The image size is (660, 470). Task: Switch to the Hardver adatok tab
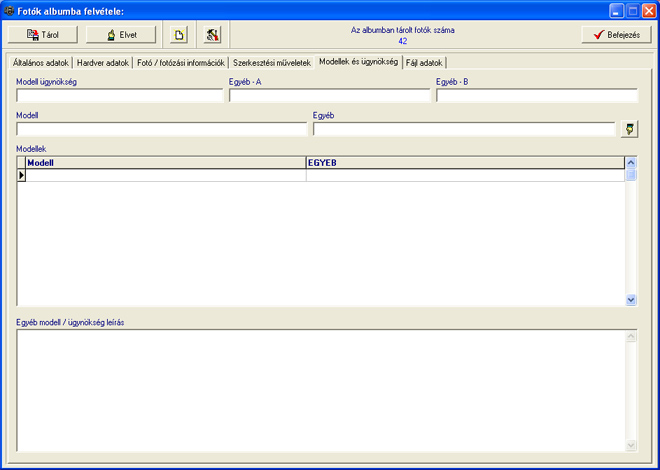tap(103, 63)
